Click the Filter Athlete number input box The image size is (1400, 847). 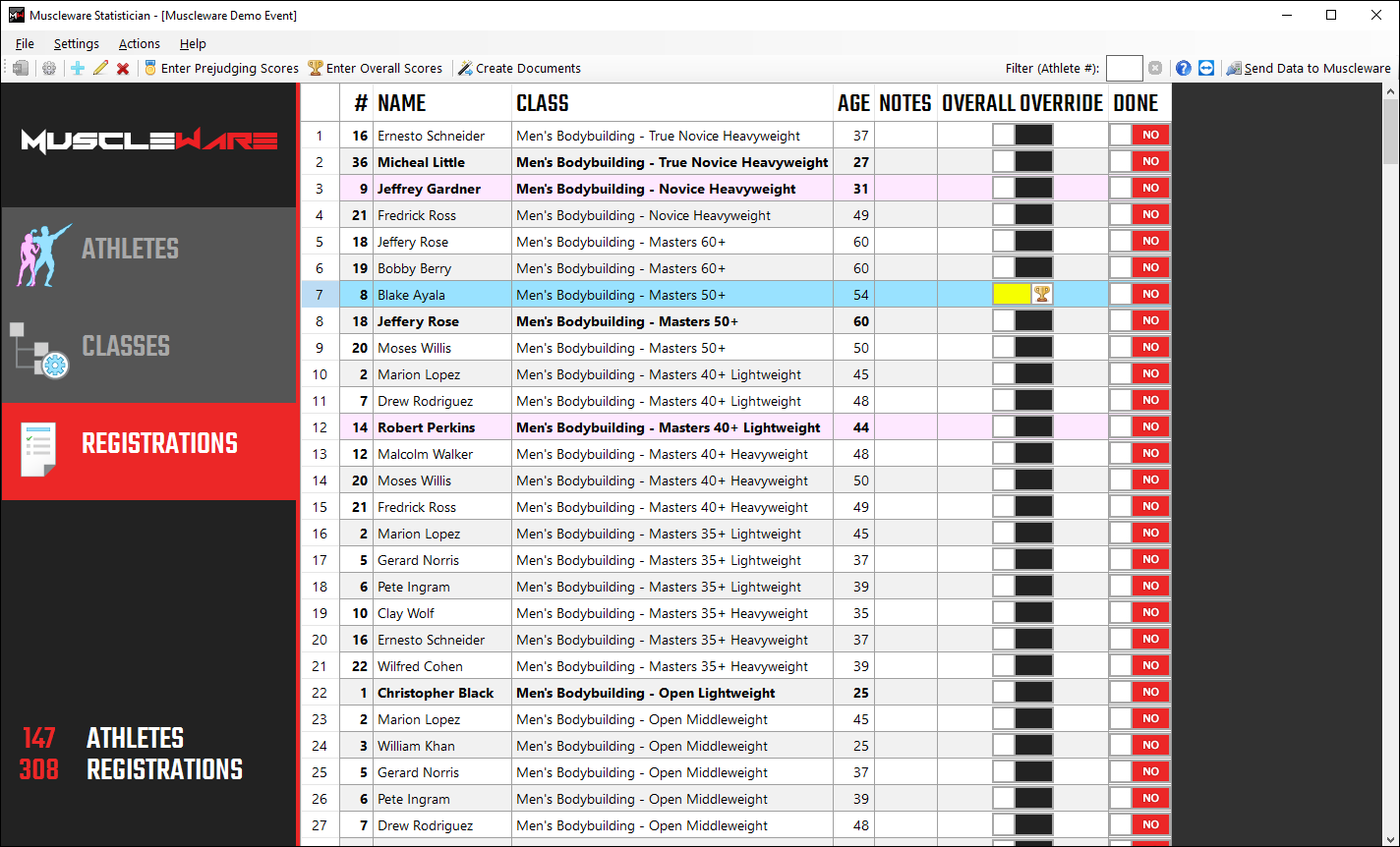click(x=1124, y=68)
